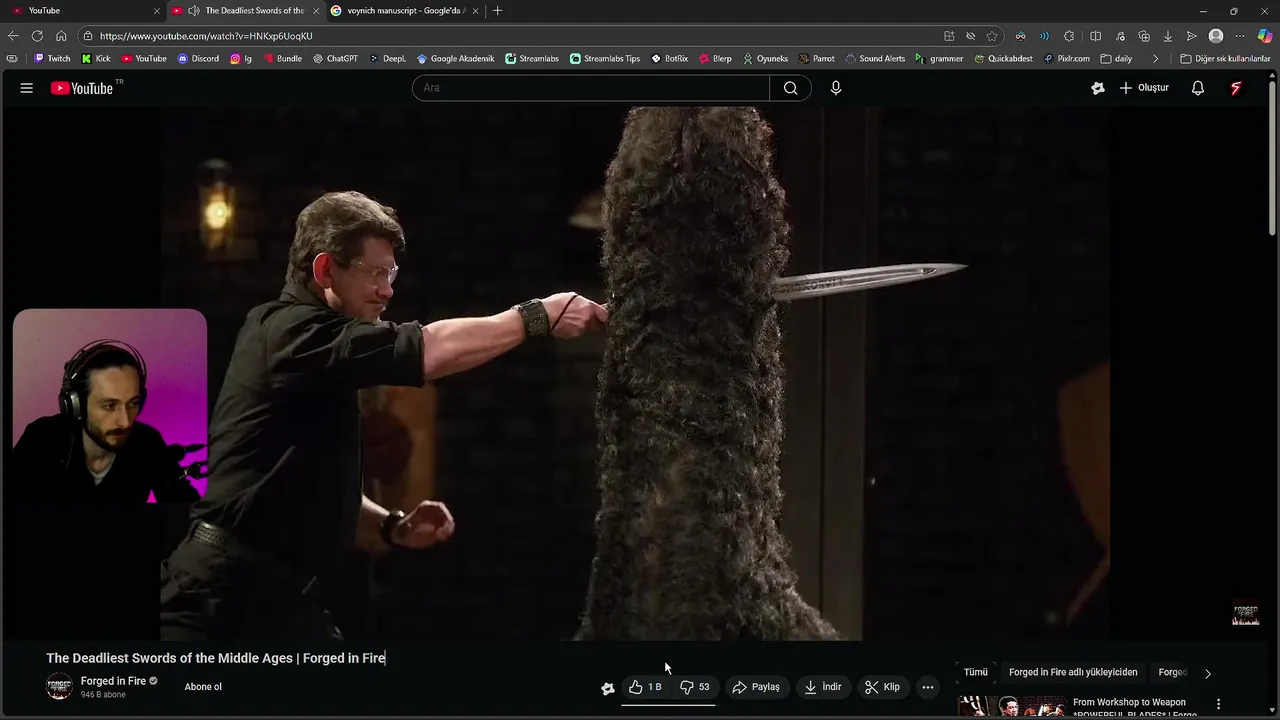Open the Kick bookmark
The height and width of the screenshot is (720, 1280).
click(x=96, y=59)
